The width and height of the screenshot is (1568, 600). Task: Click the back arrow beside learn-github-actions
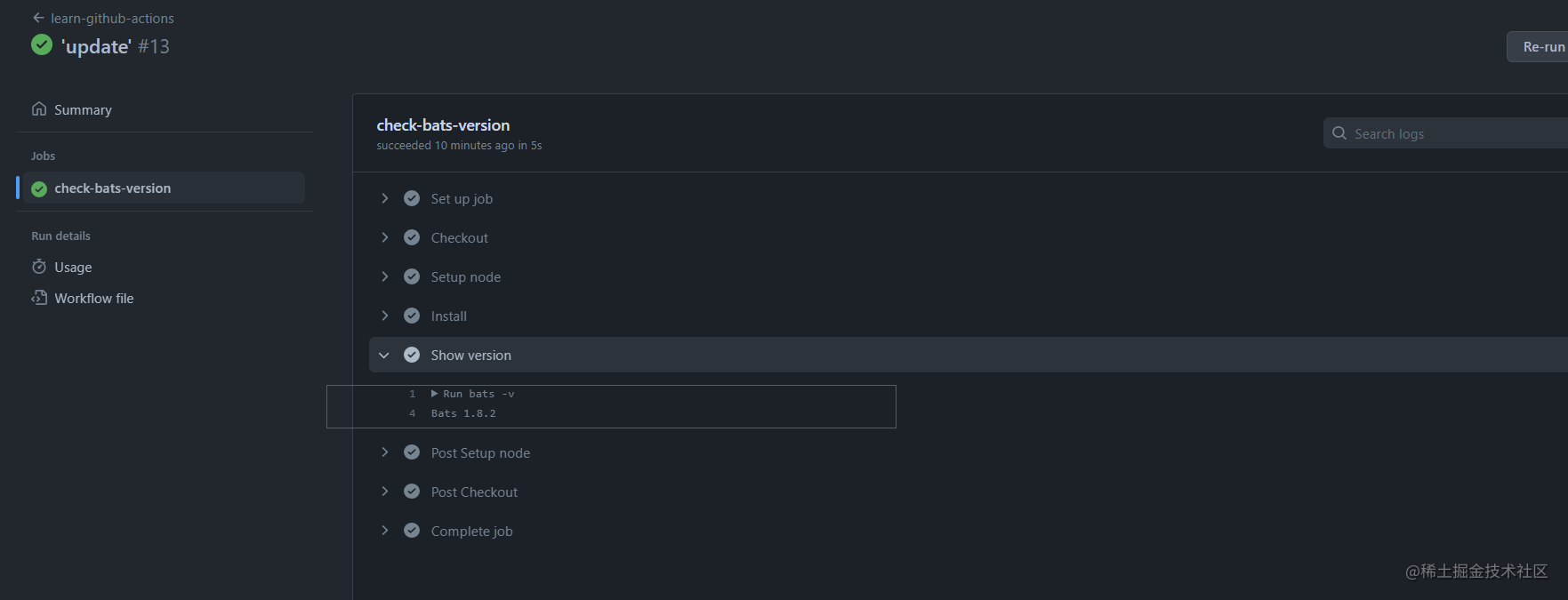point(38,18)
